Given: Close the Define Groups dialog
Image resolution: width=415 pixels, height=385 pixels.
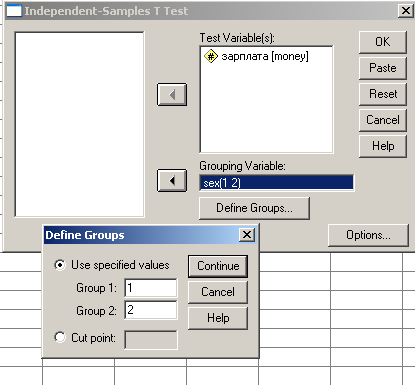Looking at the screenshot, I should point(247,235).
